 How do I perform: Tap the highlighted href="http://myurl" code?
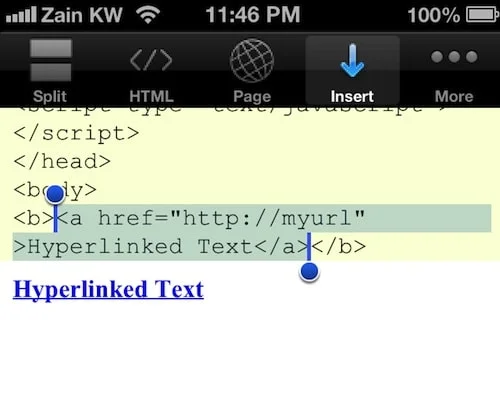pos(231,218)
